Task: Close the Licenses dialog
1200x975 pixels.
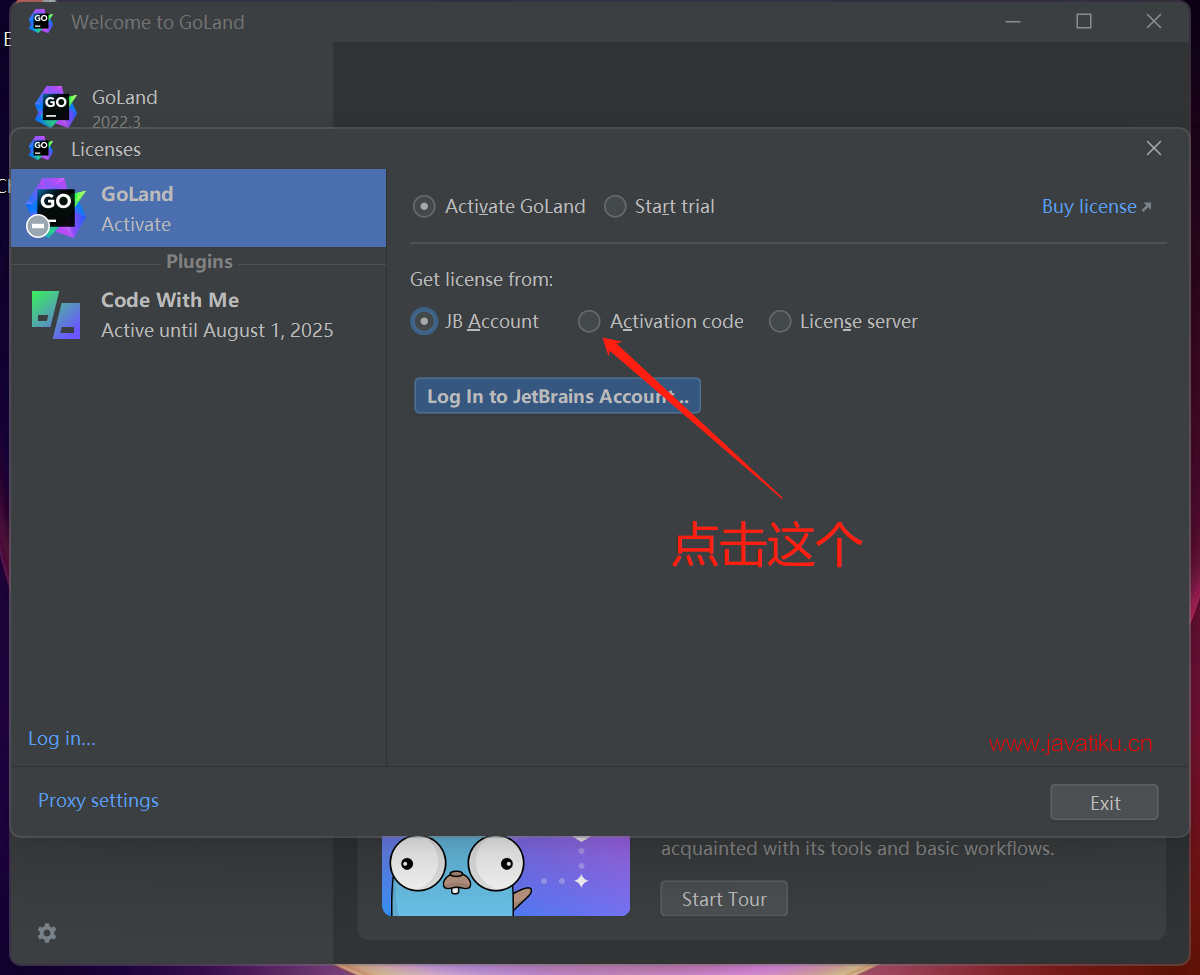Action: [x=1153, y=148]
